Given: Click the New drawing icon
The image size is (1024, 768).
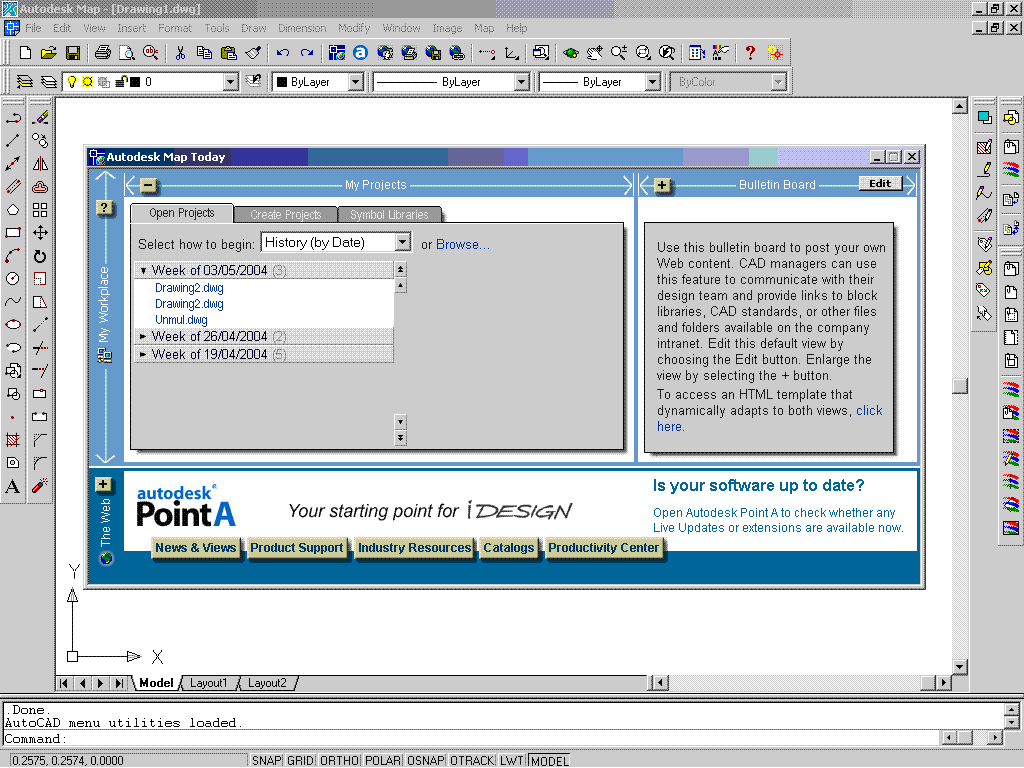Looking at the screenshot, I should [x=25, y=53].
